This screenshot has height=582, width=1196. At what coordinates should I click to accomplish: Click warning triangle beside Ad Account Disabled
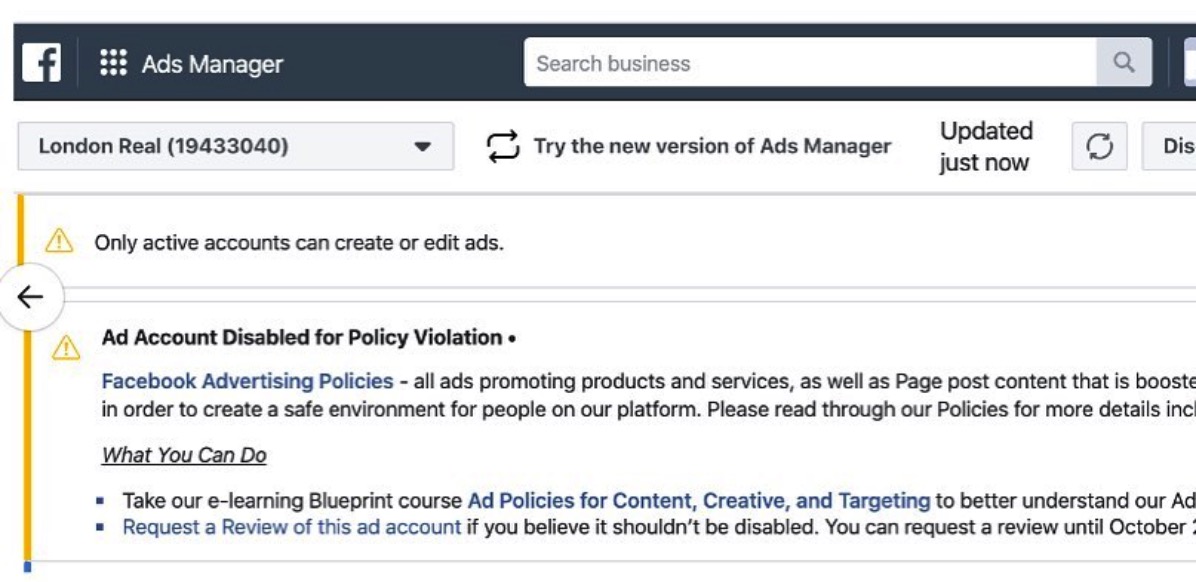[x=66, y=348]
